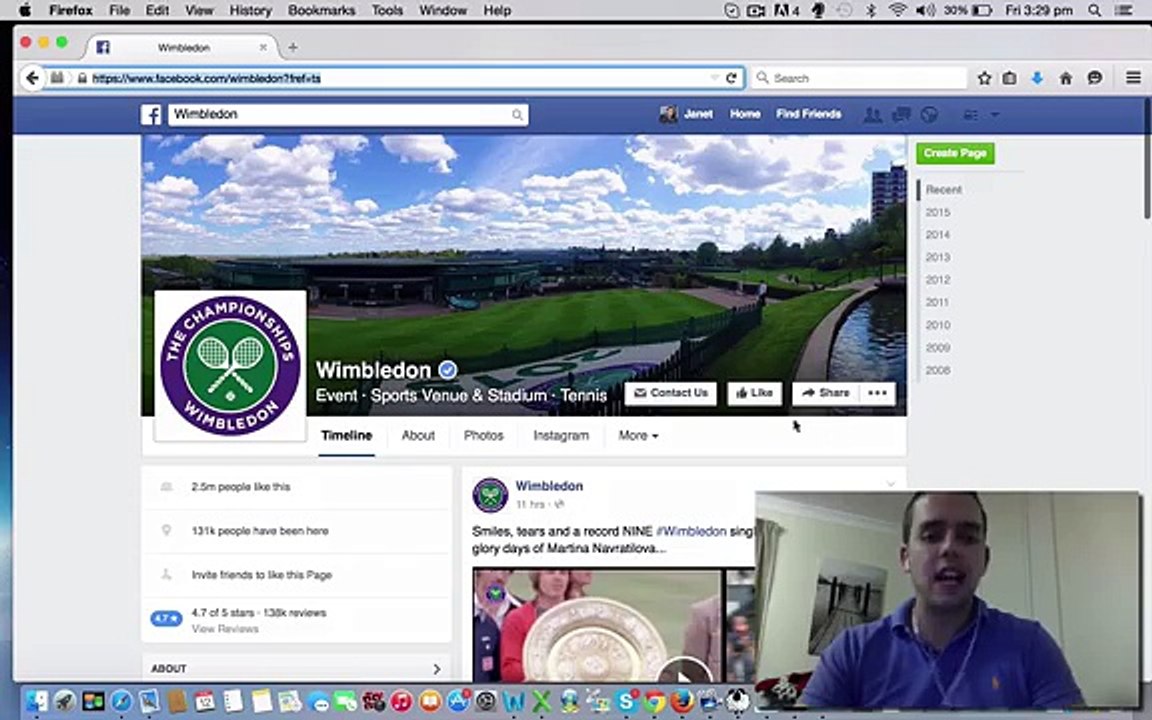Expand the ABOUT section arrow
The height and width of the screenshot is (720, 1152).
(436, 669)
